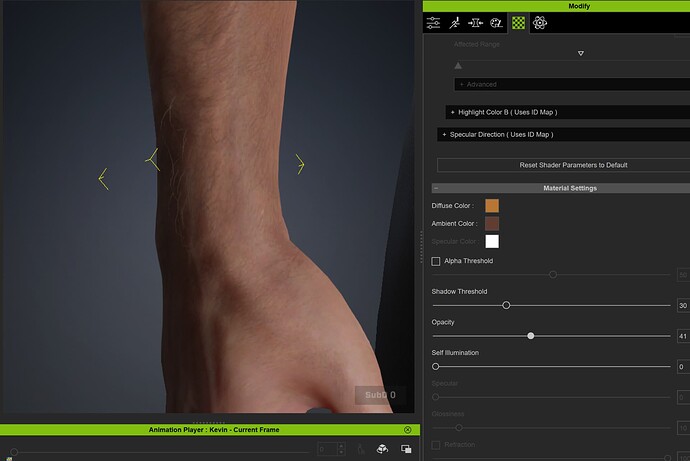Click the Ambient Color label

[454, 223]
